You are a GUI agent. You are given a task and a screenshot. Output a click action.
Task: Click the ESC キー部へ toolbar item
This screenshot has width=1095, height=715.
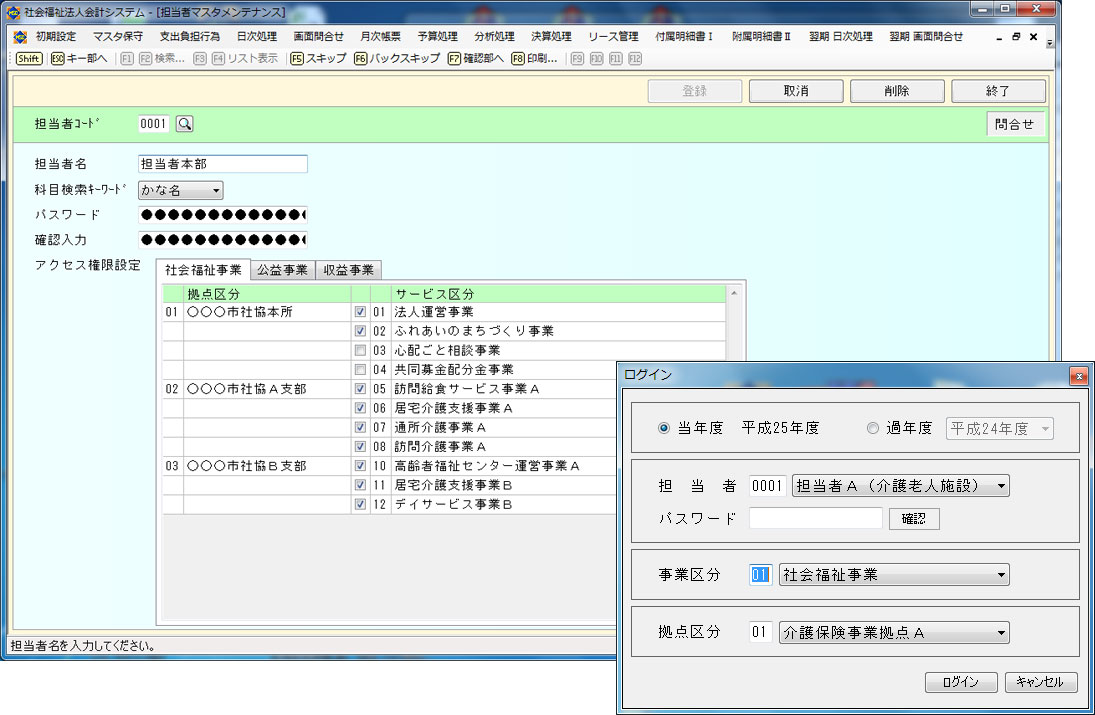point(79,59)
